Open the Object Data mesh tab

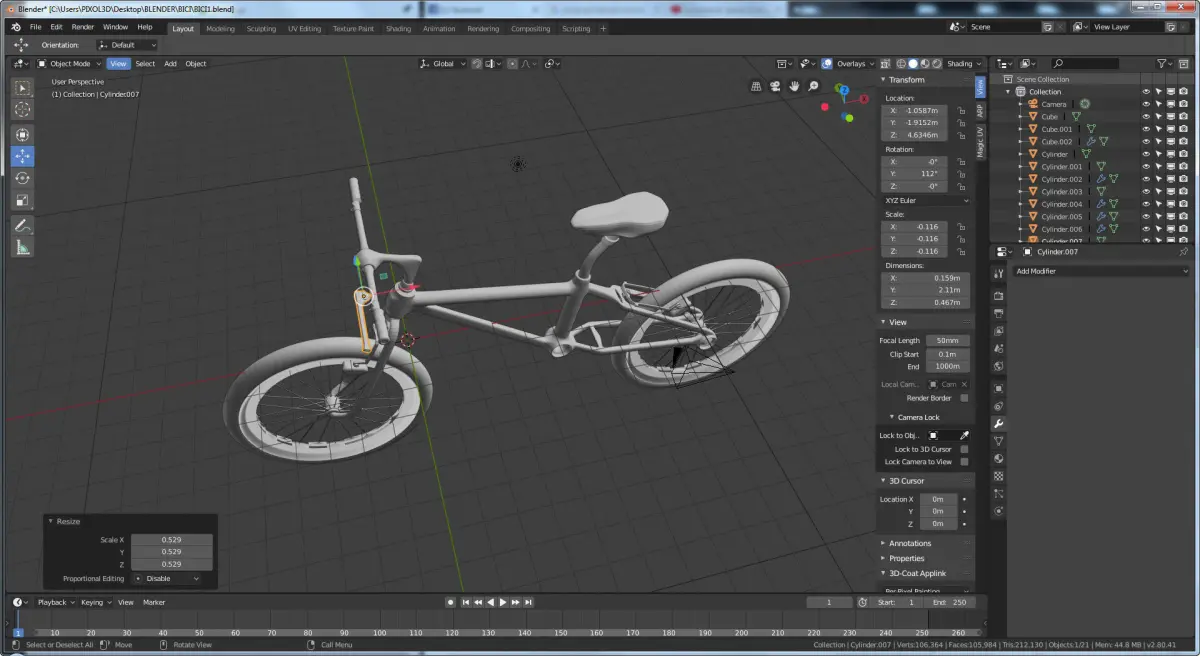(998, 441)
